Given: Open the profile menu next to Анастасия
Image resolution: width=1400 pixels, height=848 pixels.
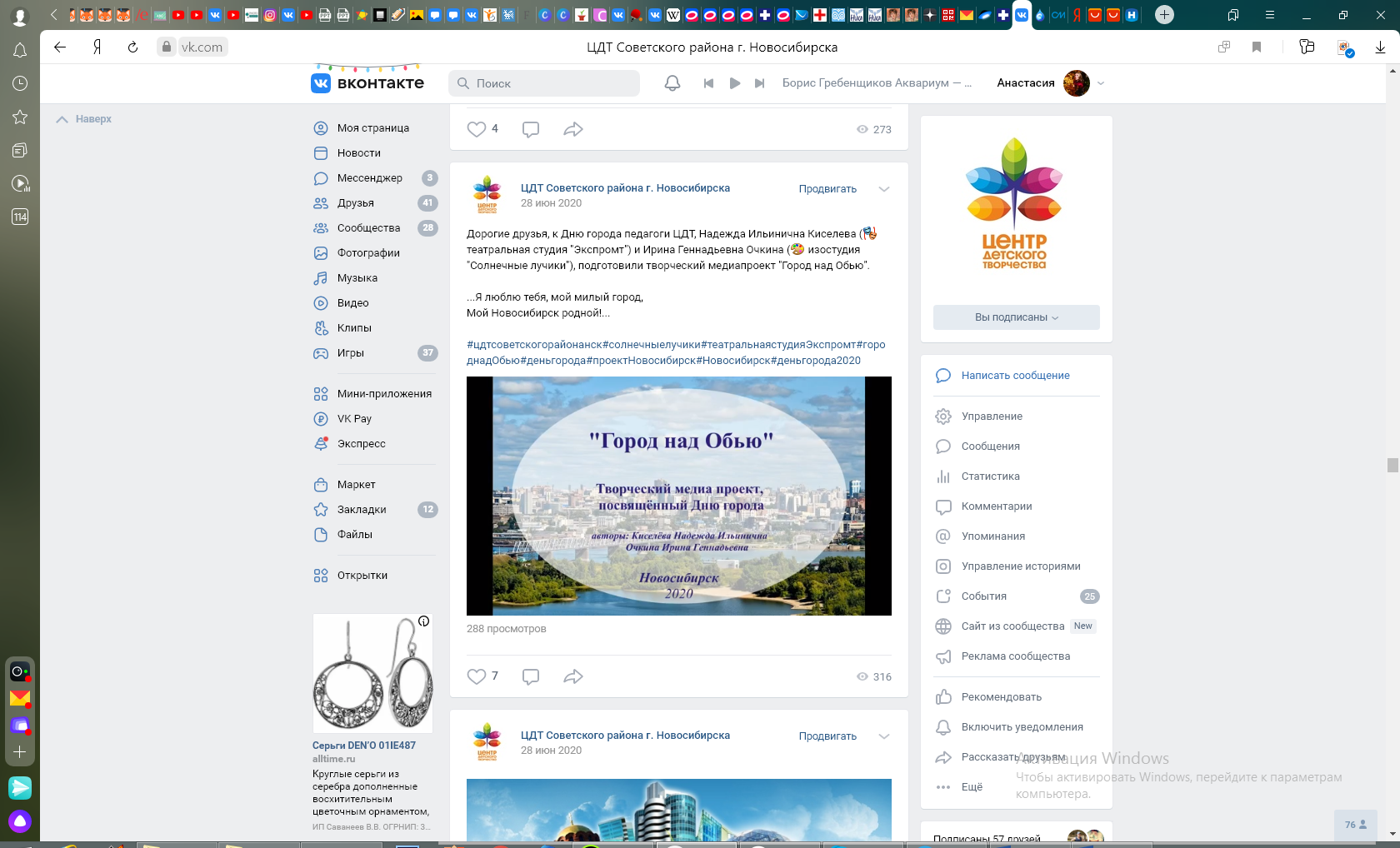Looking at the screenshot, I should 1101,83.
